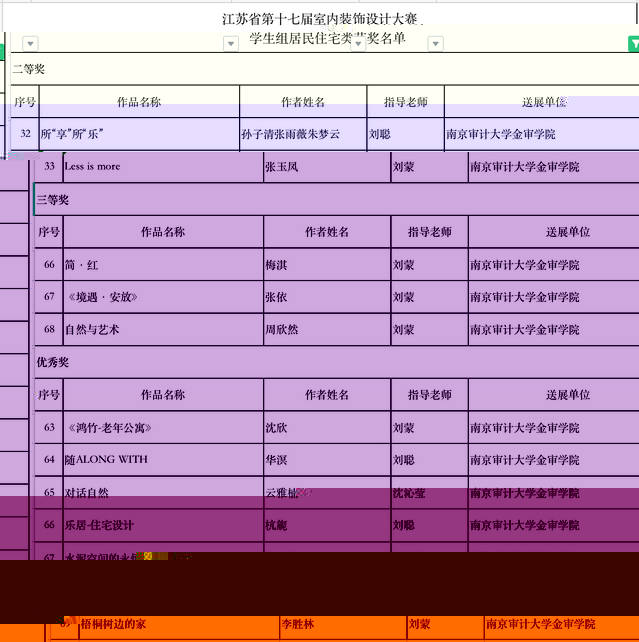Select serial number cell 32
This screenshot has width=639, height=642.
click(25, 133)
